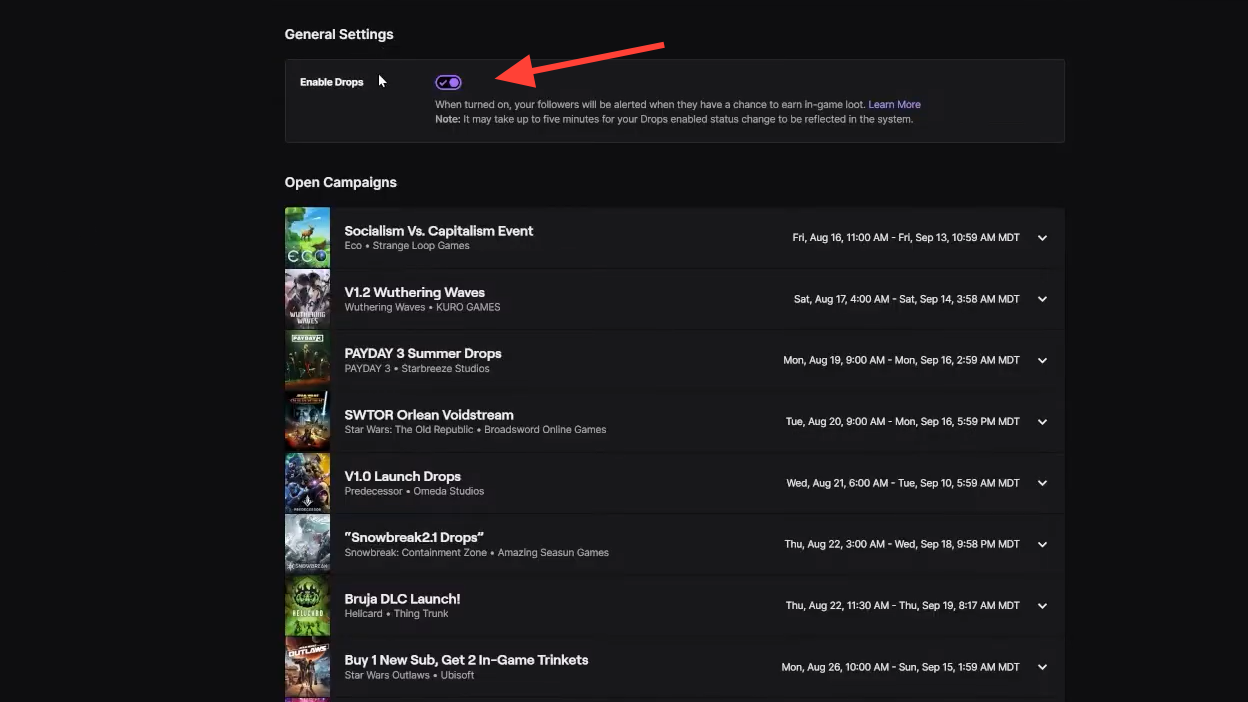This screenshot has width=1248, height=702.
Task: Click the Star Wars Outlaws cover thumbnail
Action: click(307, 667)
